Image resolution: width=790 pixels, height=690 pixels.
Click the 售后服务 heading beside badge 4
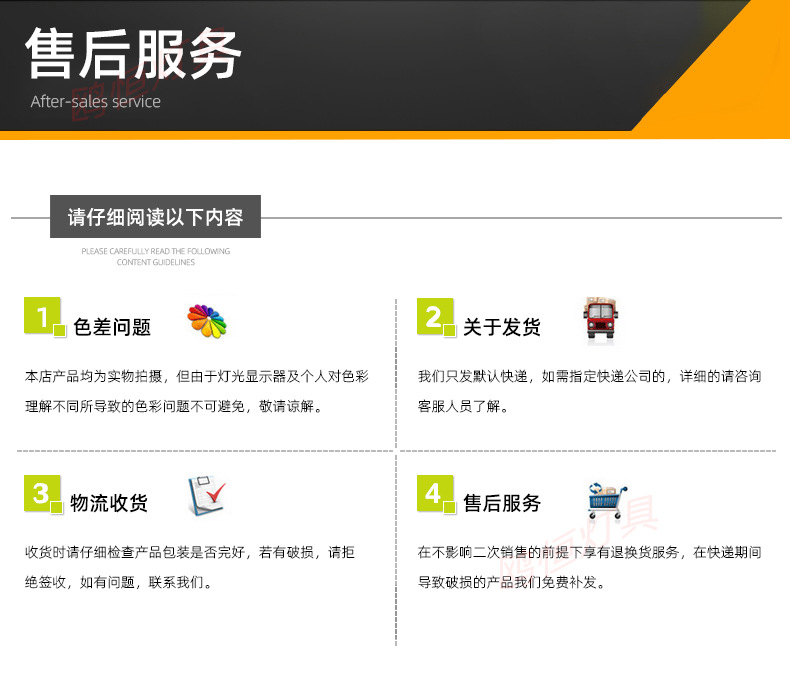(x=502, y=503)
